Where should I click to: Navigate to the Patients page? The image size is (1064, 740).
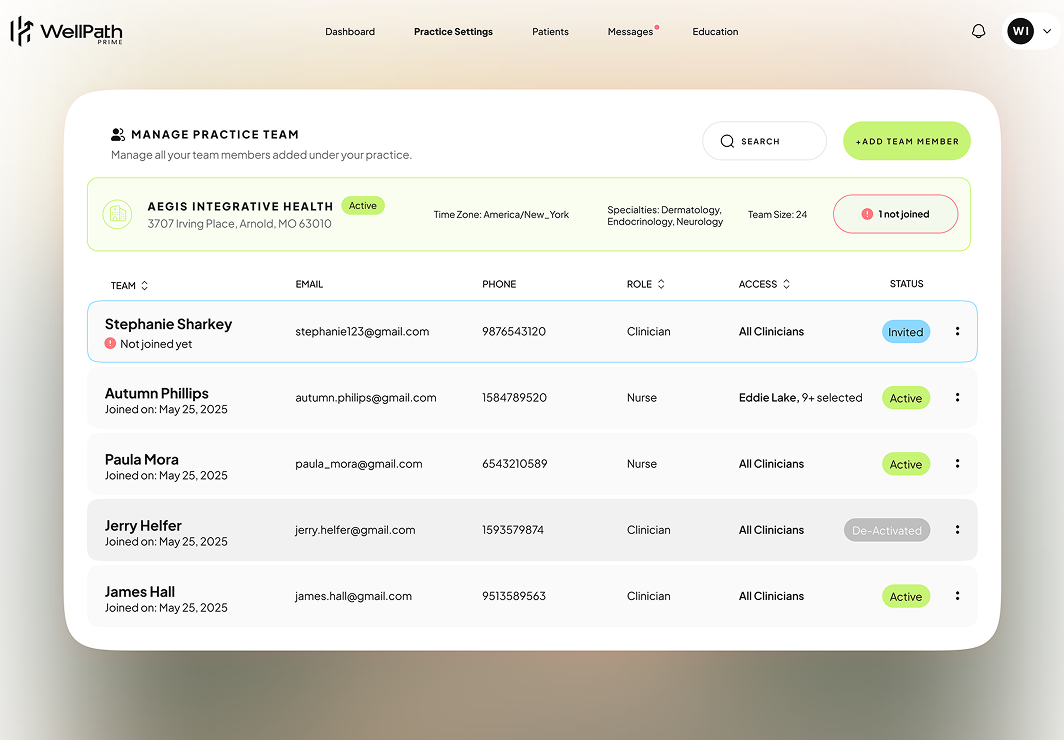pos(550,32)
